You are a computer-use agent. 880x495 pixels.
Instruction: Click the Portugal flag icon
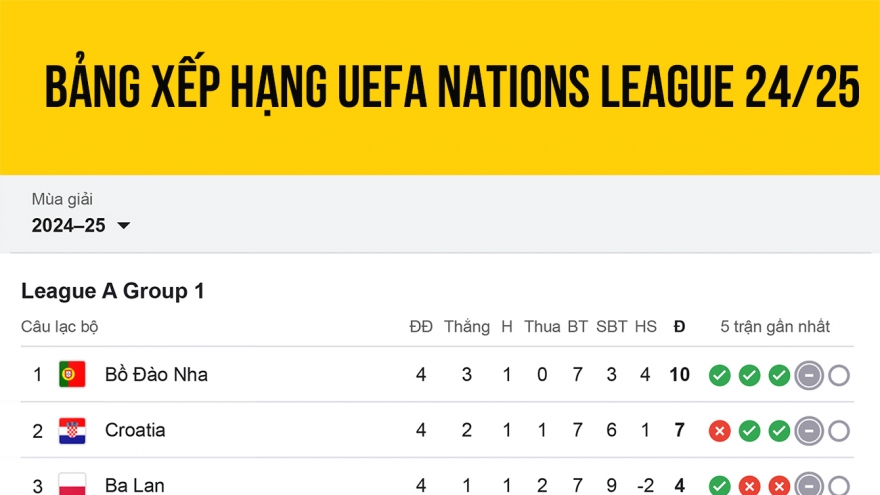point(72,375)
